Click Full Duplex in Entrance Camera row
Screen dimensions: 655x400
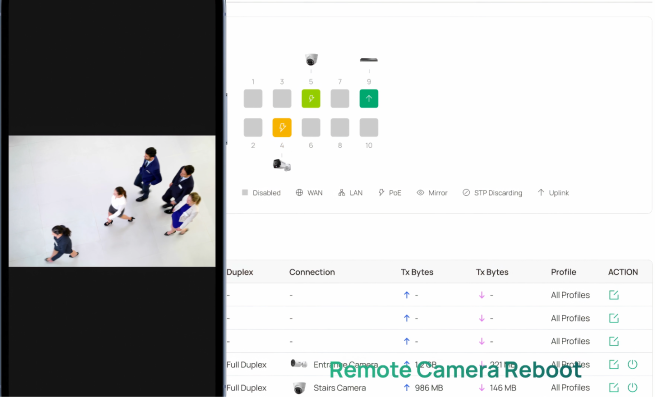(246, 365)
